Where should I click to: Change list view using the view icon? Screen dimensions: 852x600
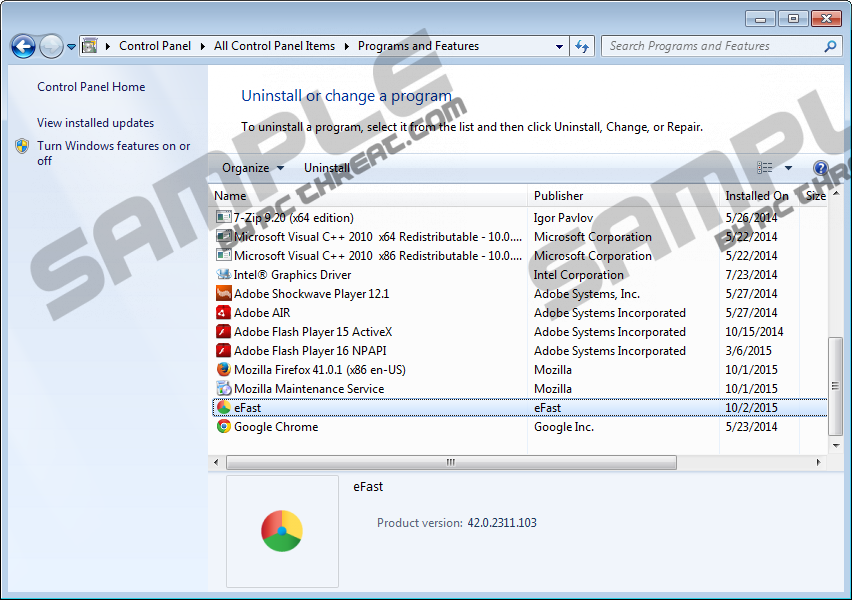point(765,168)
